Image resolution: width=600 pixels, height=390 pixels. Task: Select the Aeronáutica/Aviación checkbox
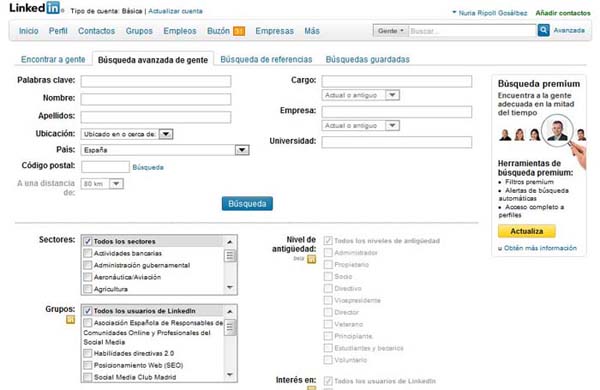coord(88,277)
